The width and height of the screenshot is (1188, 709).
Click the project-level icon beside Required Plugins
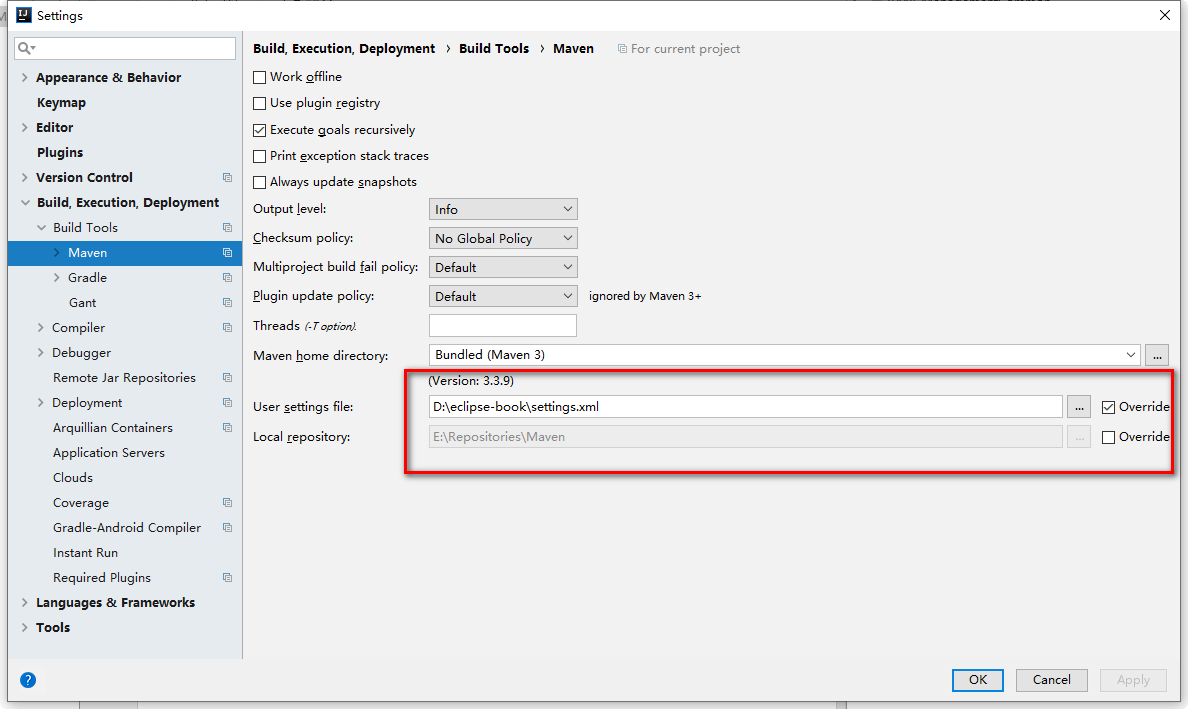coord(227,577)
